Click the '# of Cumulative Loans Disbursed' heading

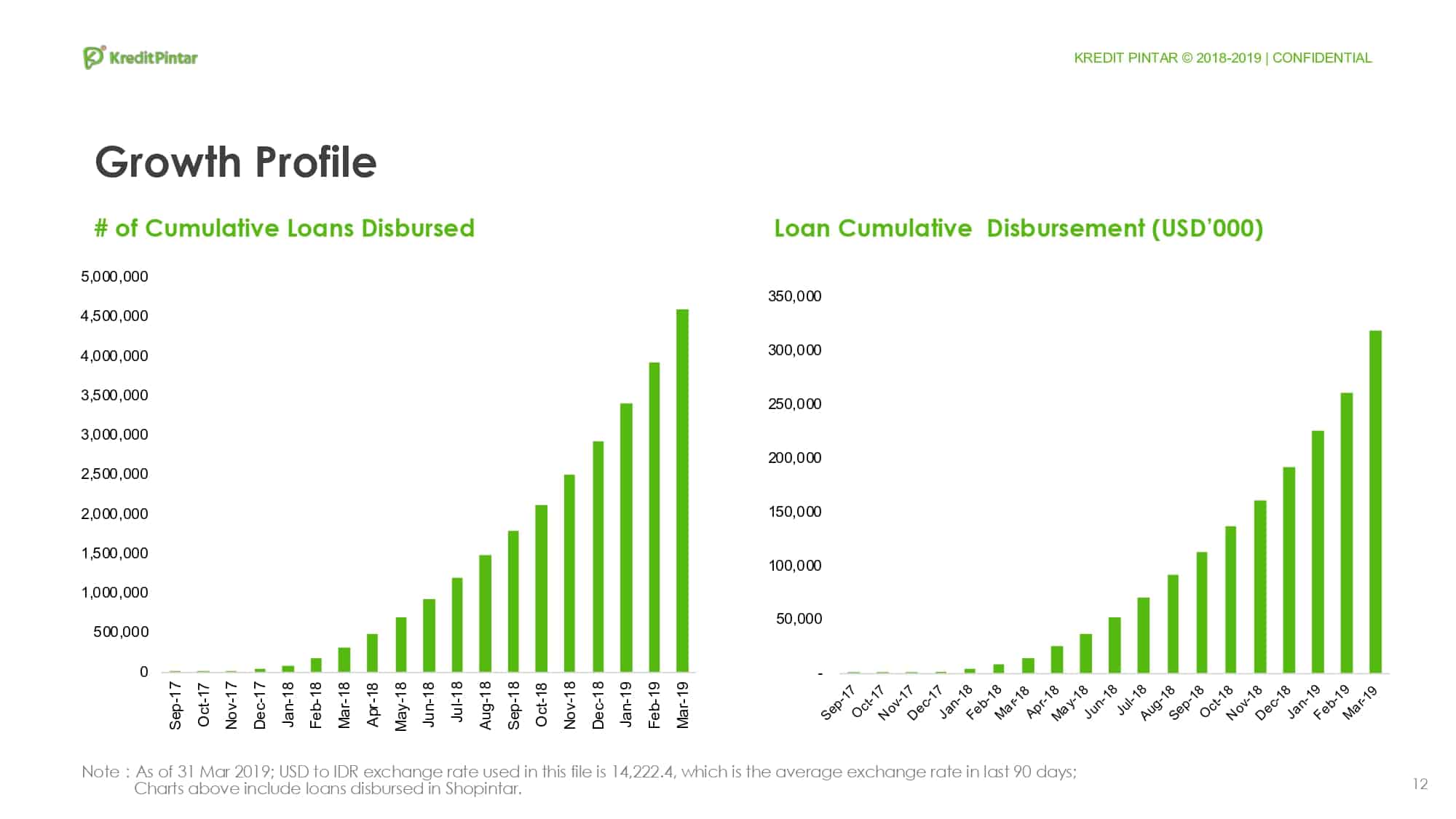(x=285, y=228)
